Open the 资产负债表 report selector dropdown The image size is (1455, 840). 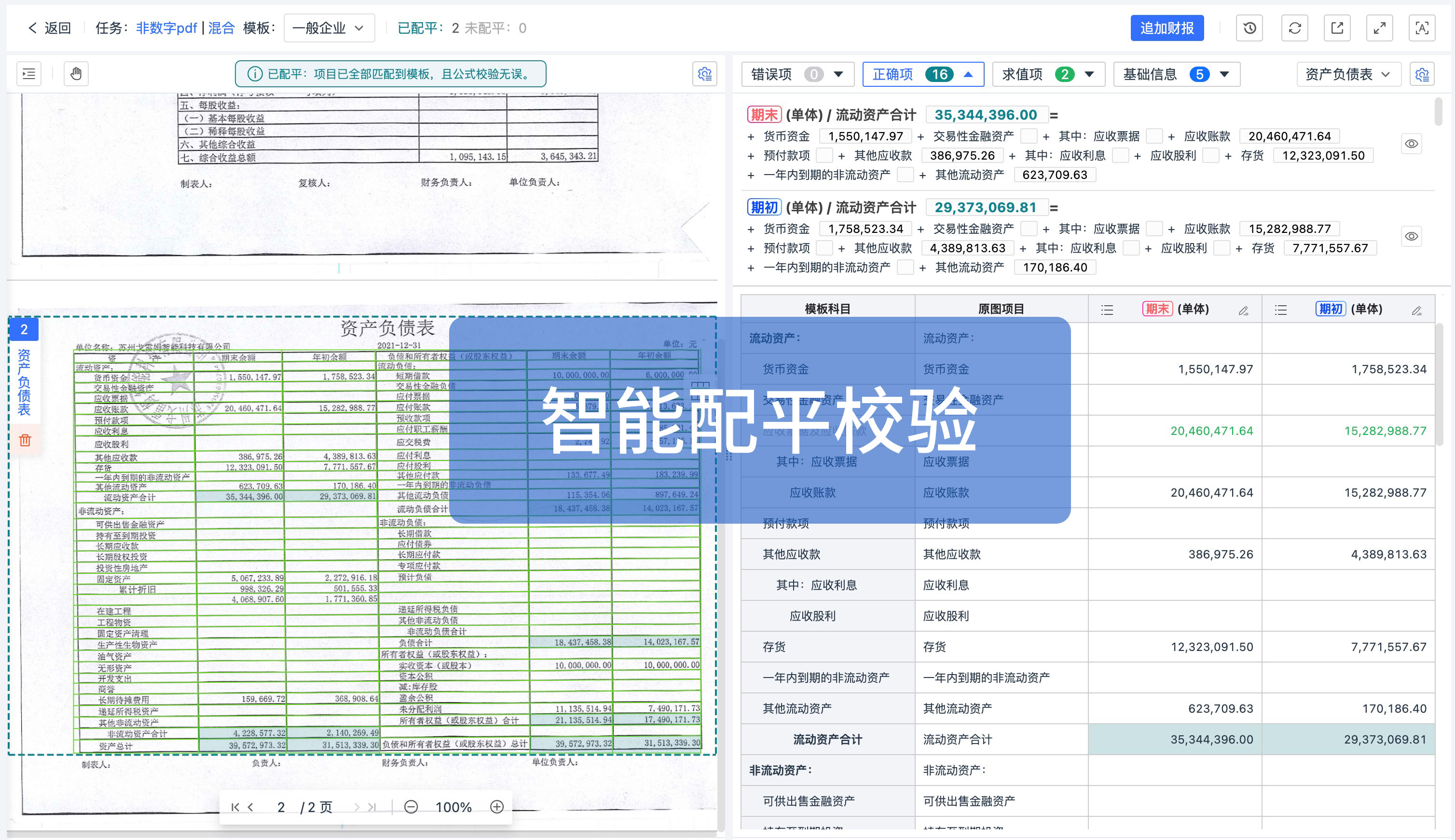click(x=1348, y=74)
